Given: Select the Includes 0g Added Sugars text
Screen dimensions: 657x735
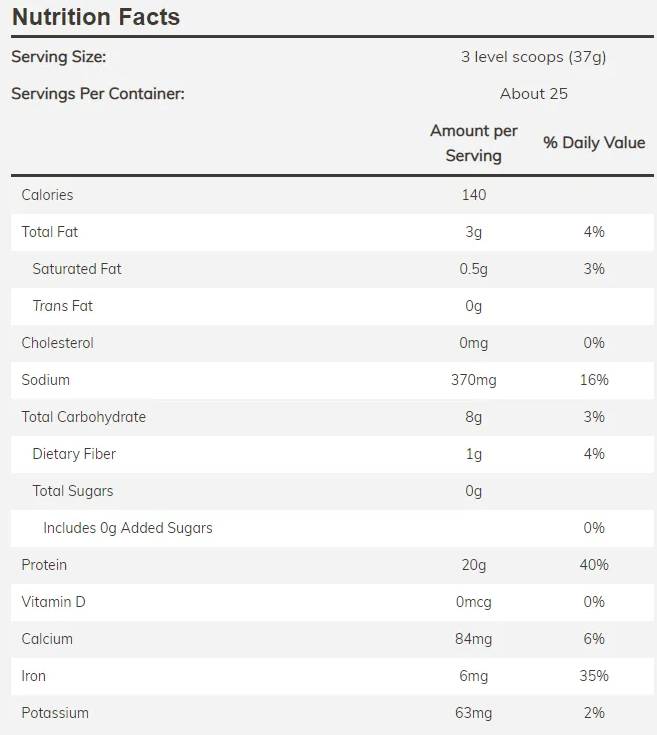Looking at the screenshot, I should click(x=128, y=528).
